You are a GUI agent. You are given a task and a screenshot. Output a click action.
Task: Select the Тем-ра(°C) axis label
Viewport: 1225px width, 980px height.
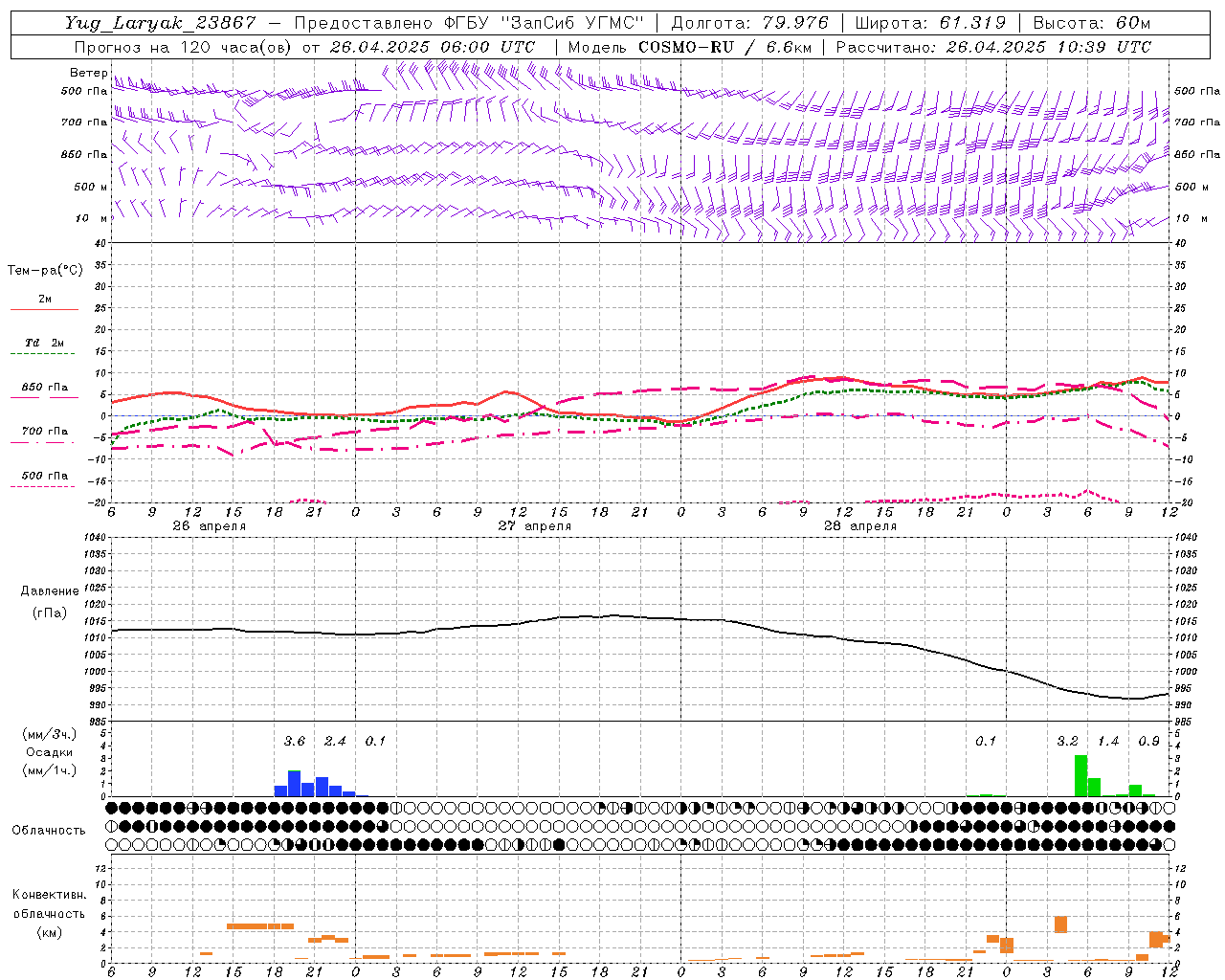[45, 271]
